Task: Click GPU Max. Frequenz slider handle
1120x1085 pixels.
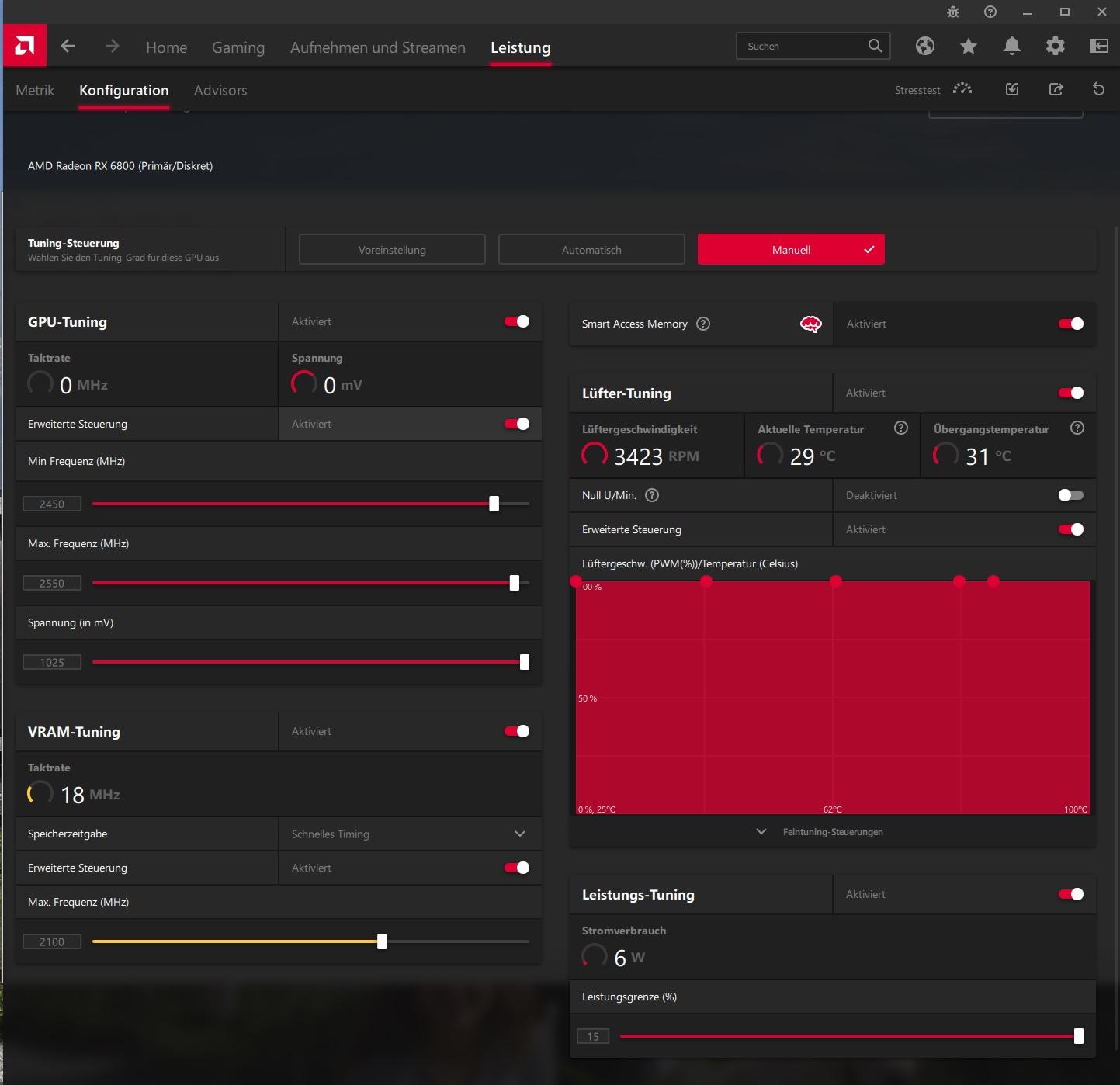Action: click(x=514, y=583)
